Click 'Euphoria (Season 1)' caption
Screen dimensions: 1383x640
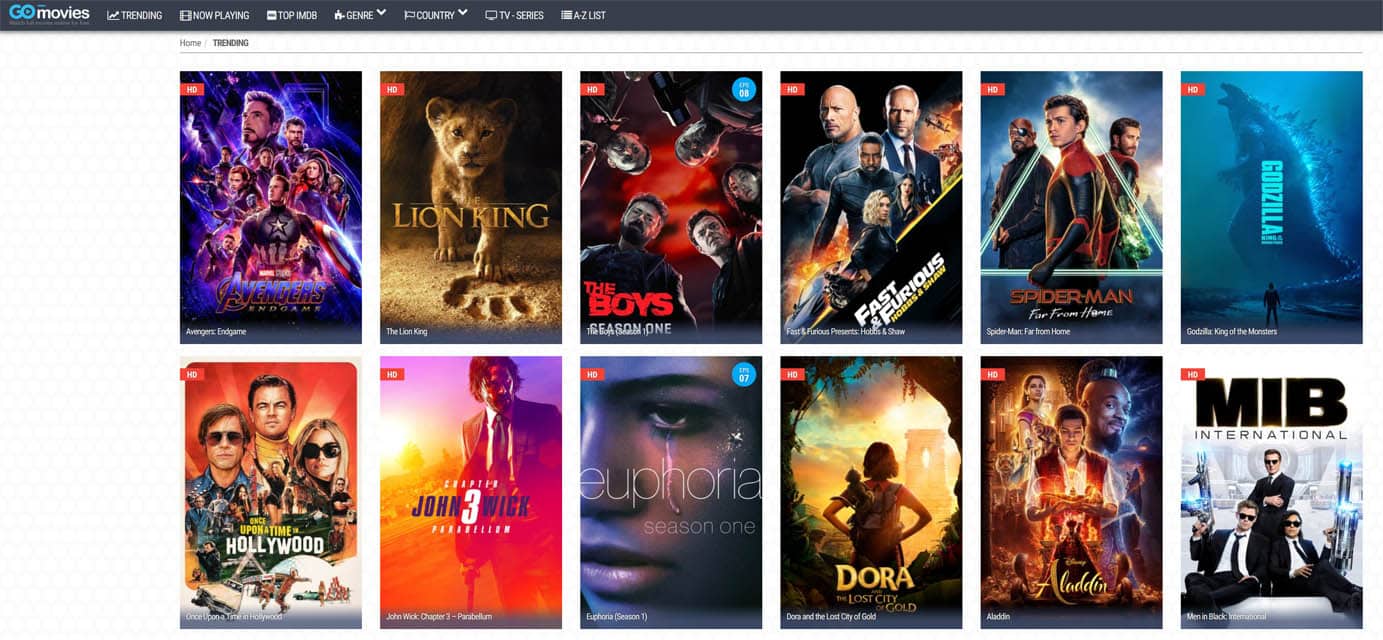point(617,617)
